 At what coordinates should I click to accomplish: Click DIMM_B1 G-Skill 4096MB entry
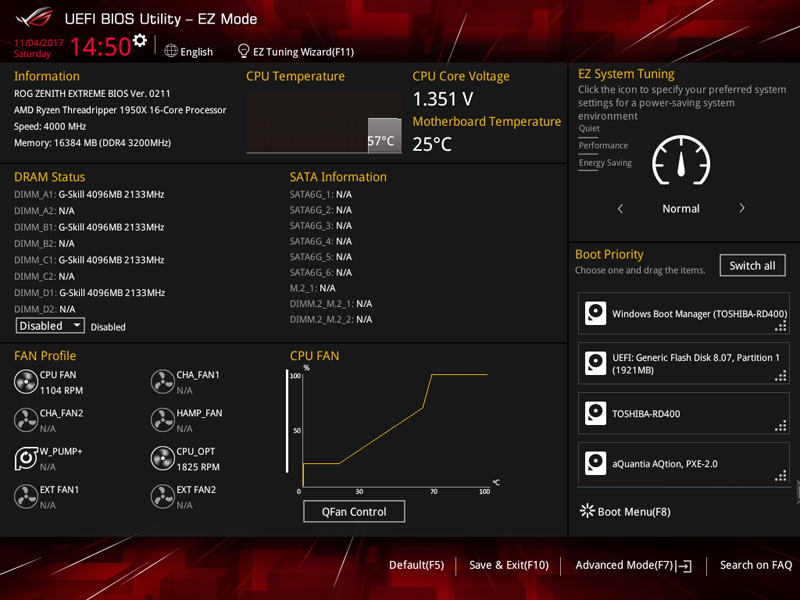tap(89, 227)
